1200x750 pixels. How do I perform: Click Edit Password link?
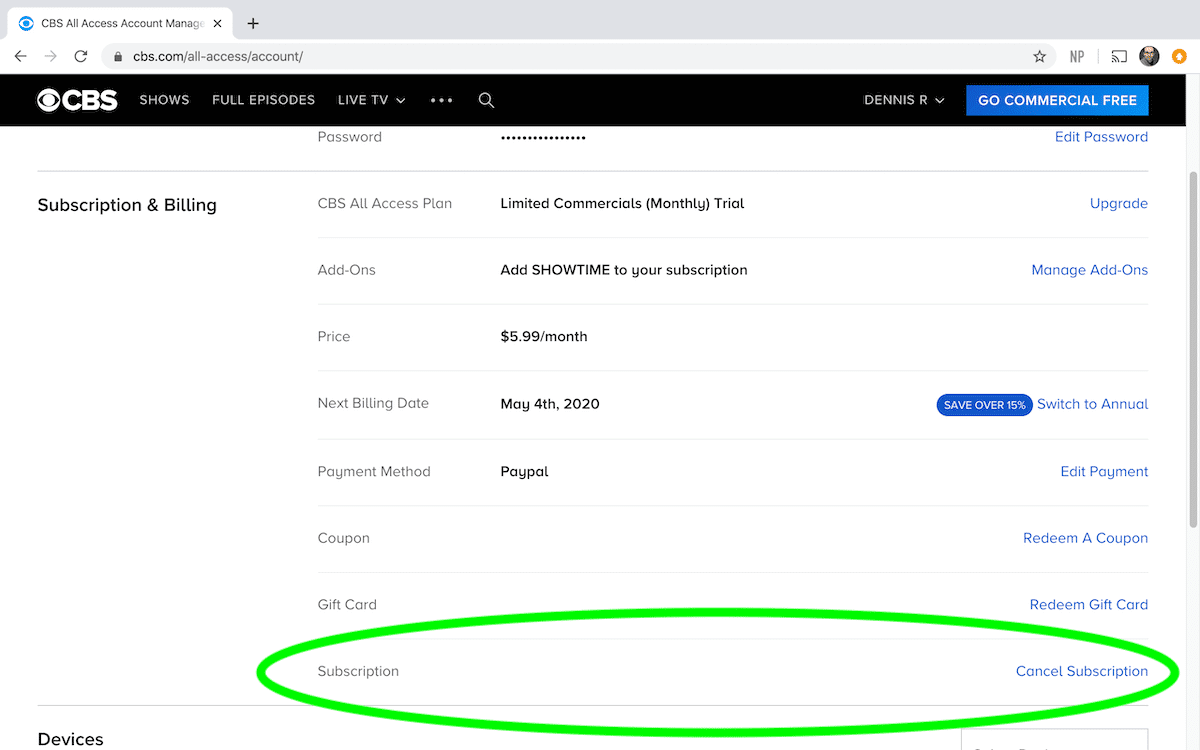[1101, 137]
